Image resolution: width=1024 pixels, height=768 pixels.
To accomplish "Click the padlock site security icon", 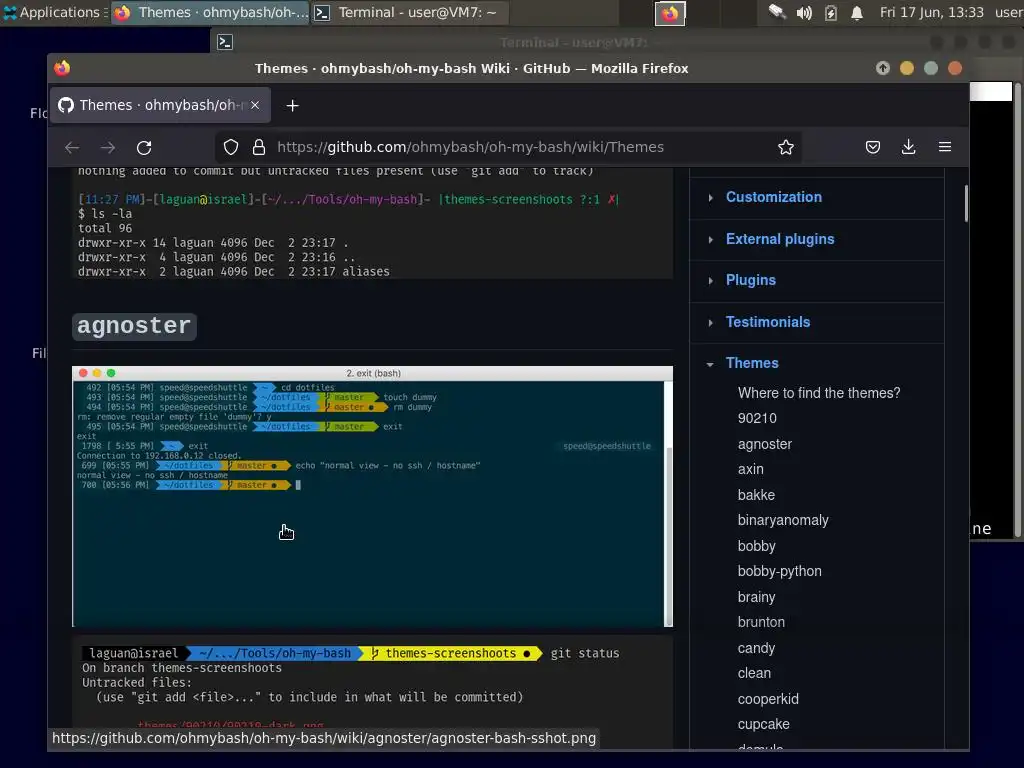I will pos(259,147).
